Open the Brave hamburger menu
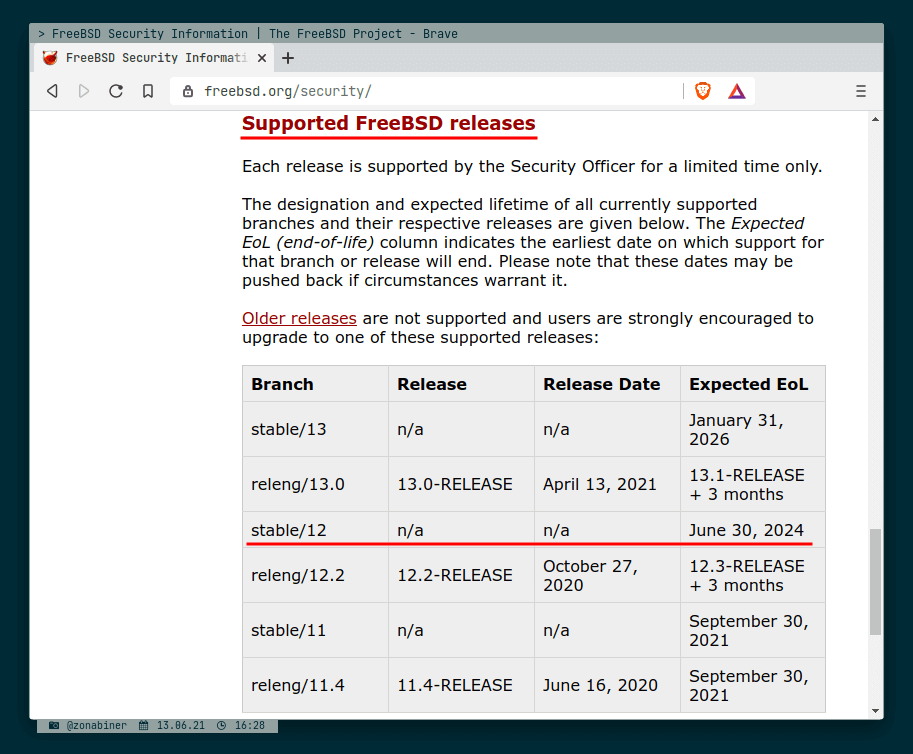913x754 pixels. coord(861,91)
